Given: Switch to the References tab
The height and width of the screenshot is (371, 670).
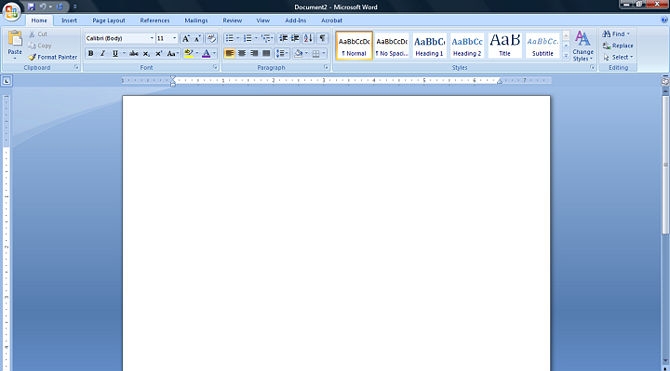Looking at the screenshot, I should 155,20.
